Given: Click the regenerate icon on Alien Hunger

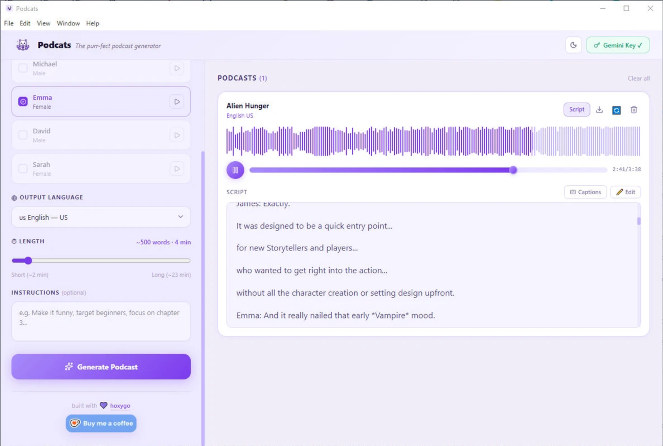Looking at the screenshot, I should pyautogui.click(x=616, y=110).
